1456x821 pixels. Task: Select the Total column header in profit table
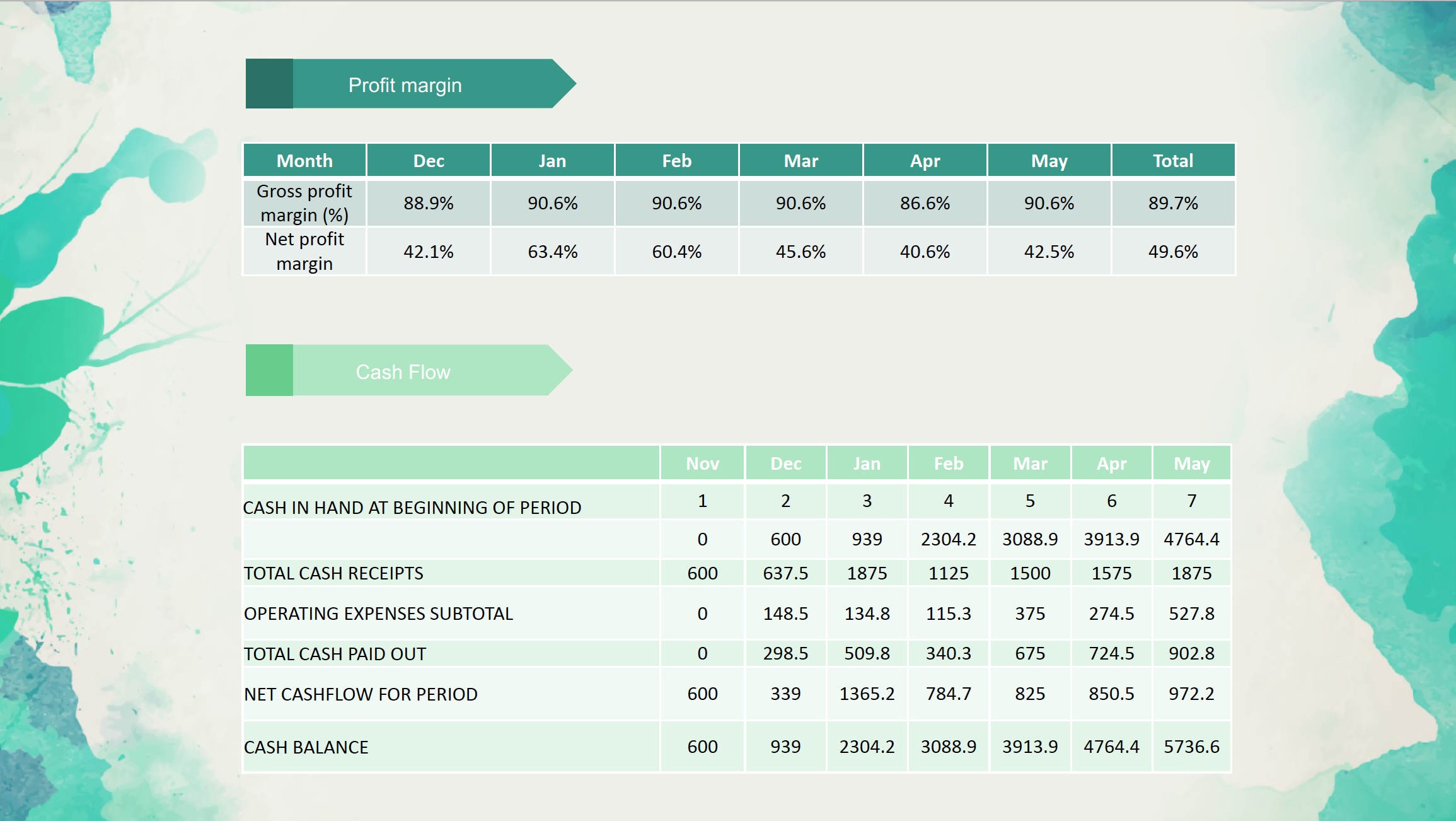1173,160
